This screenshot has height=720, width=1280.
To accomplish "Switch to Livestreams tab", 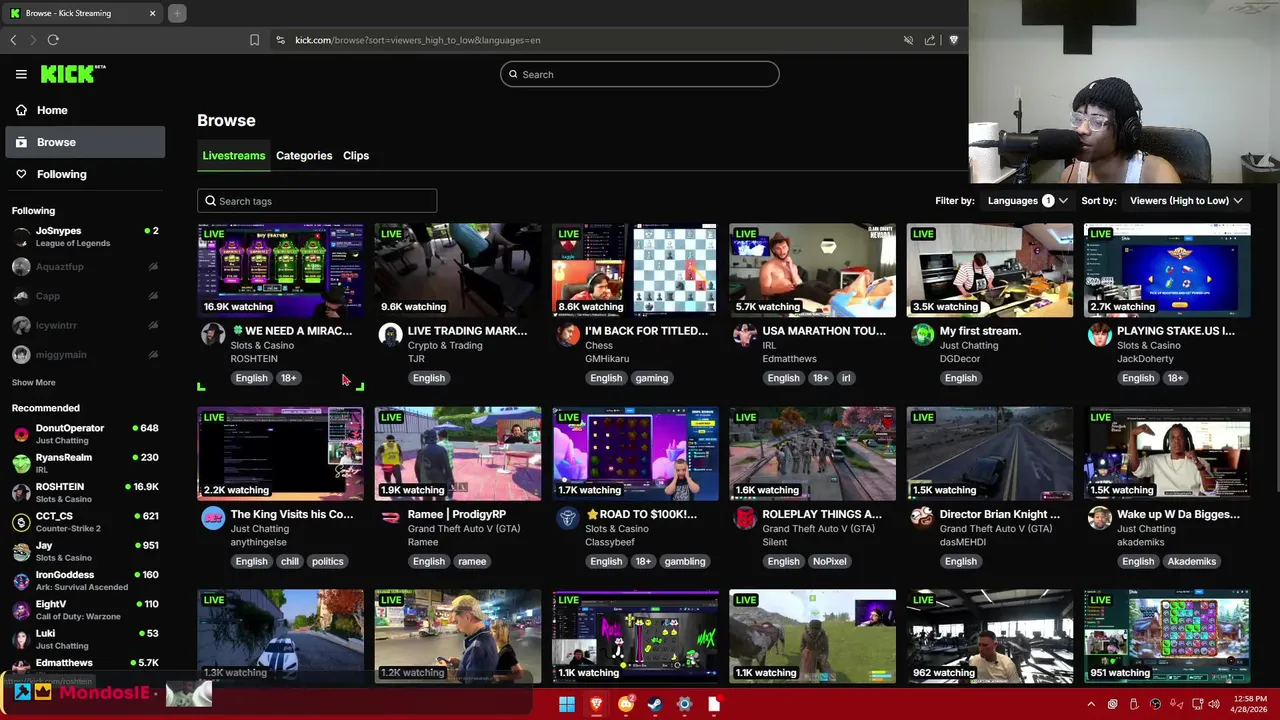I will pyautogui.click(x=233, y=156).
